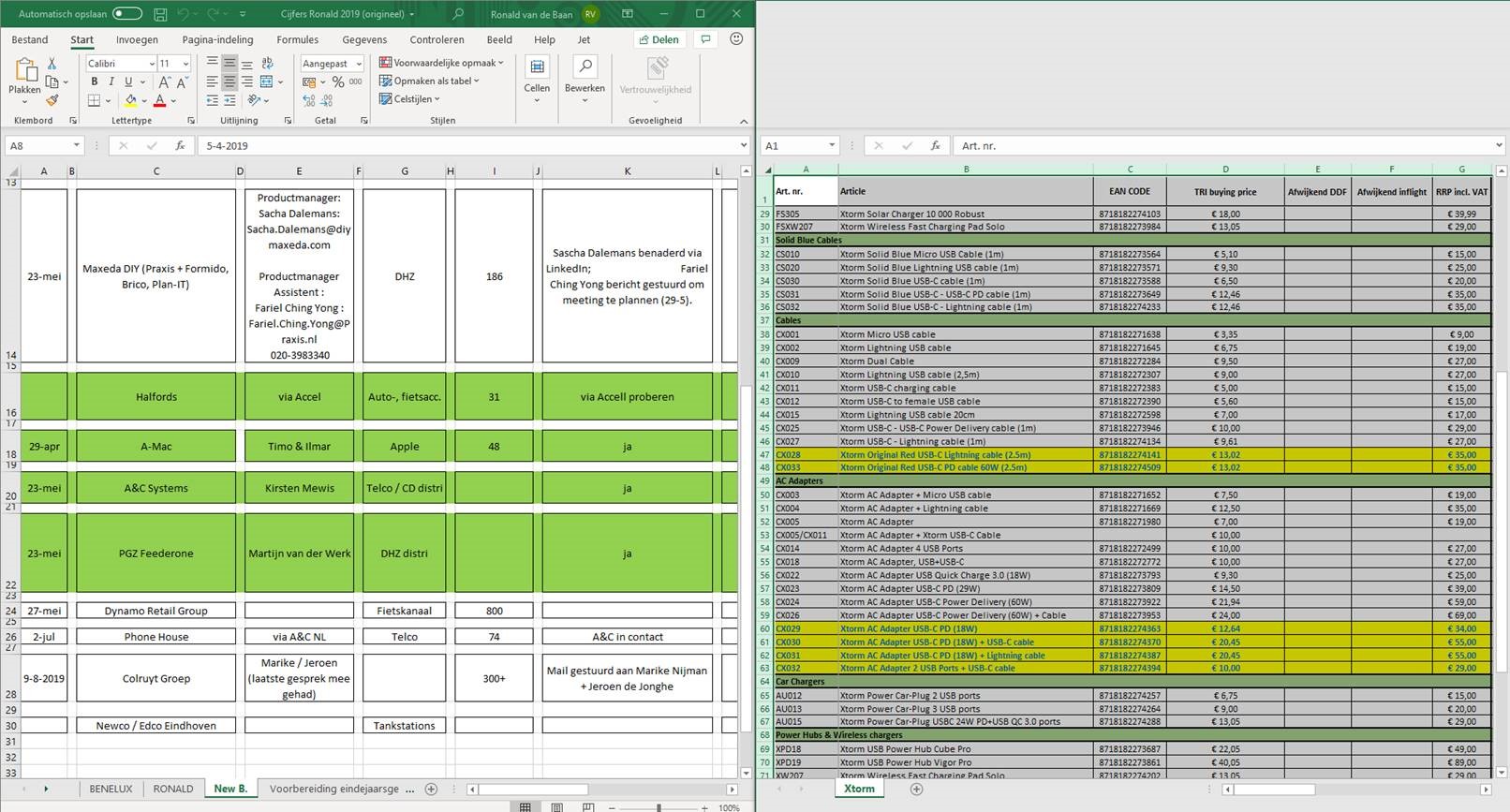Toggle center horizontal alignment
1510x812 pixels.
[229, 81]
